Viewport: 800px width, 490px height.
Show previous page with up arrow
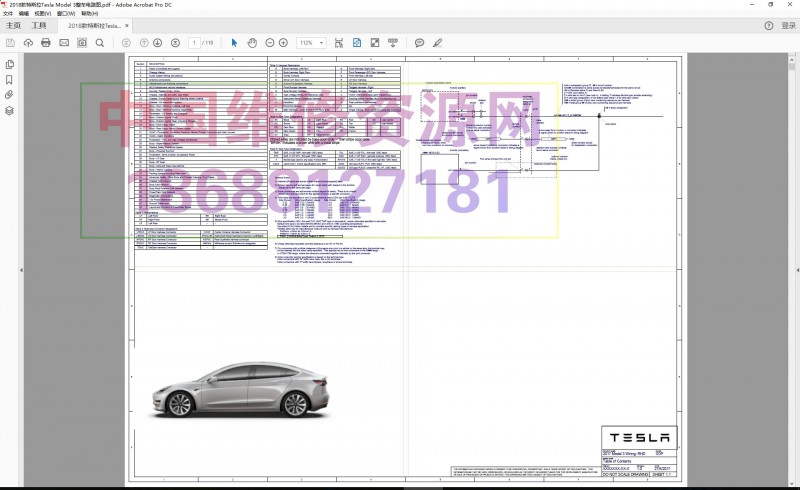coord(144,43)
